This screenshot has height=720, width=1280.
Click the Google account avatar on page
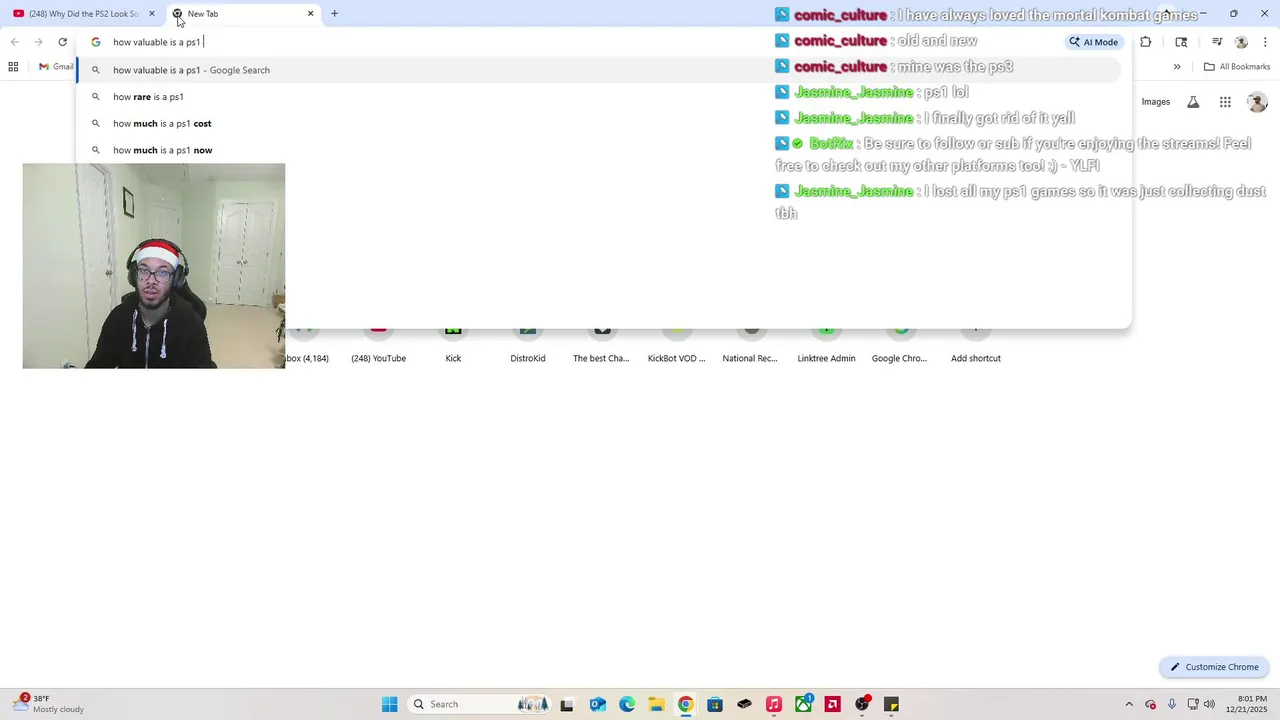pyautogui.click(x=1257, y=102)
